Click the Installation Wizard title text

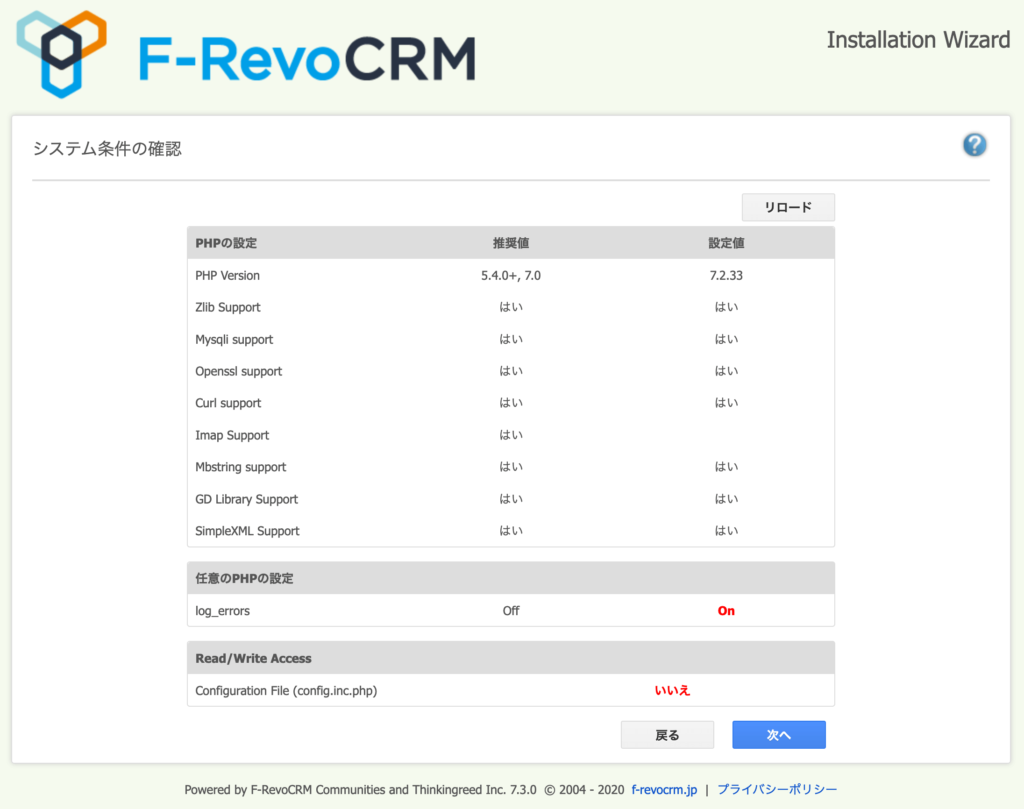[918, 40]
